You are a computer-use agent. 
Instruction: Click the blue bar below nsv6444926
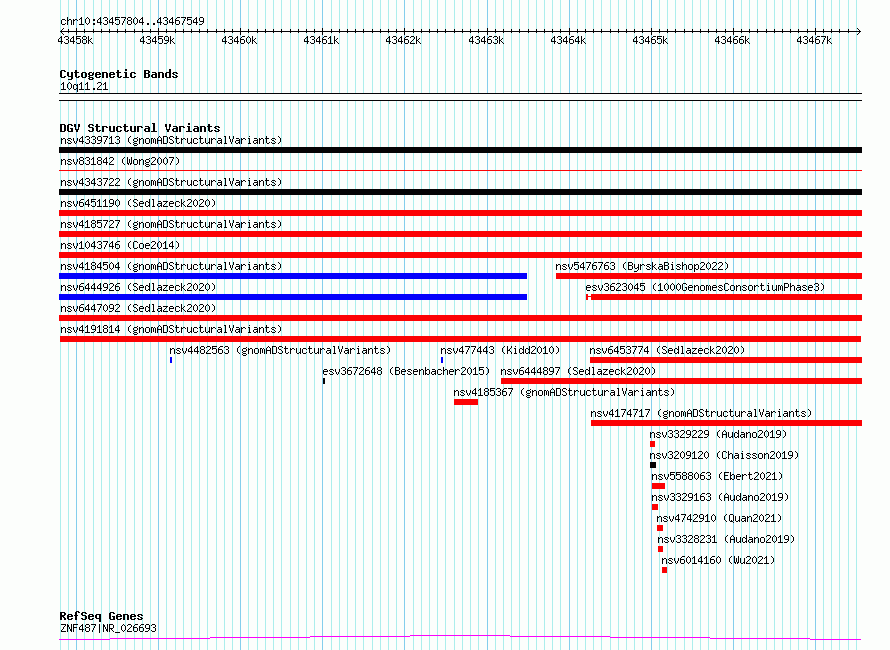[x=293, y=297]
